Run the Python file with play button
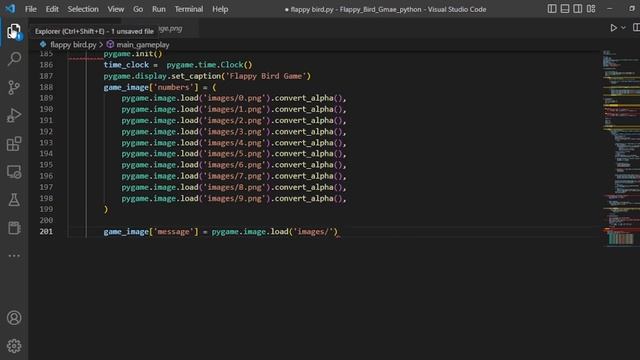640x360 pixels. coord(613,28)
